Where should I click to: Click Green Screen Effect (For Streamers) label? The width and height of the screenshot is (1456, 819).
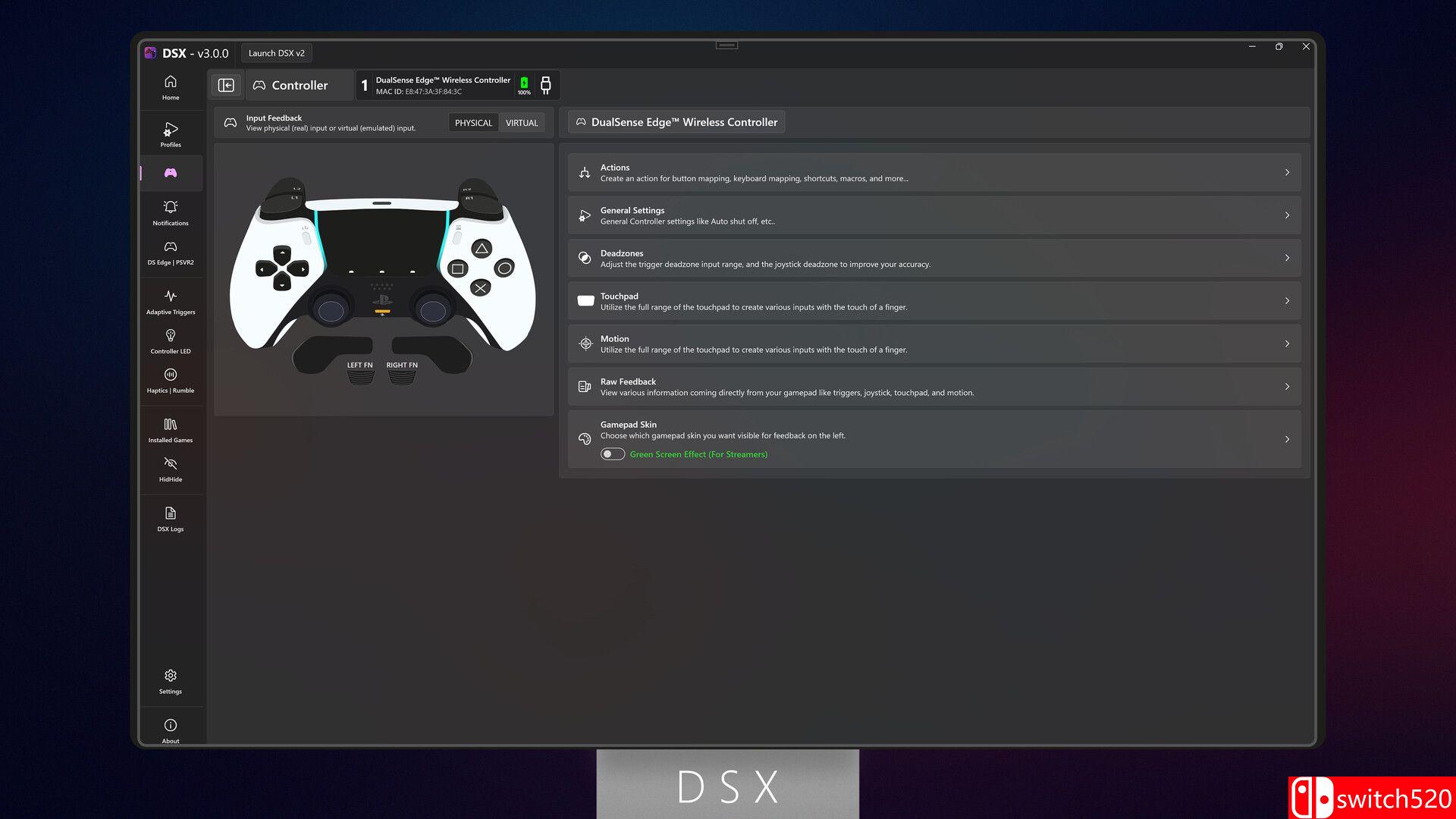[698, 454]
